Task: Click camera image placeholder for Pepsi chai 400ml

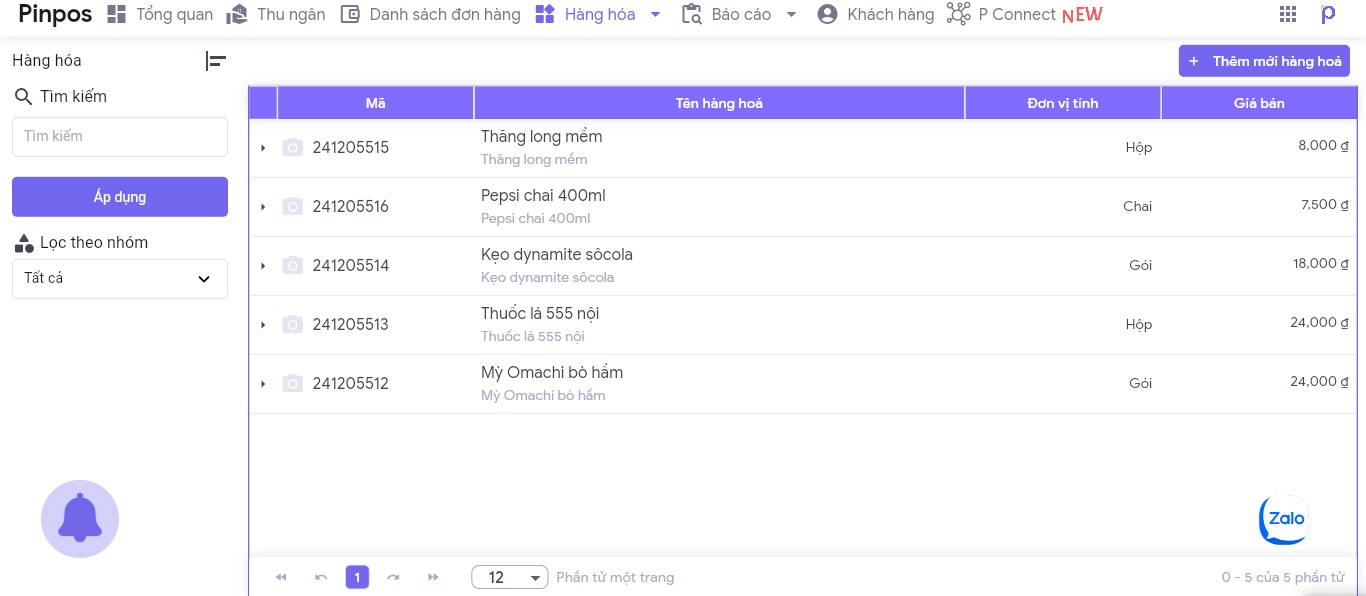Action: click(292, 206)
